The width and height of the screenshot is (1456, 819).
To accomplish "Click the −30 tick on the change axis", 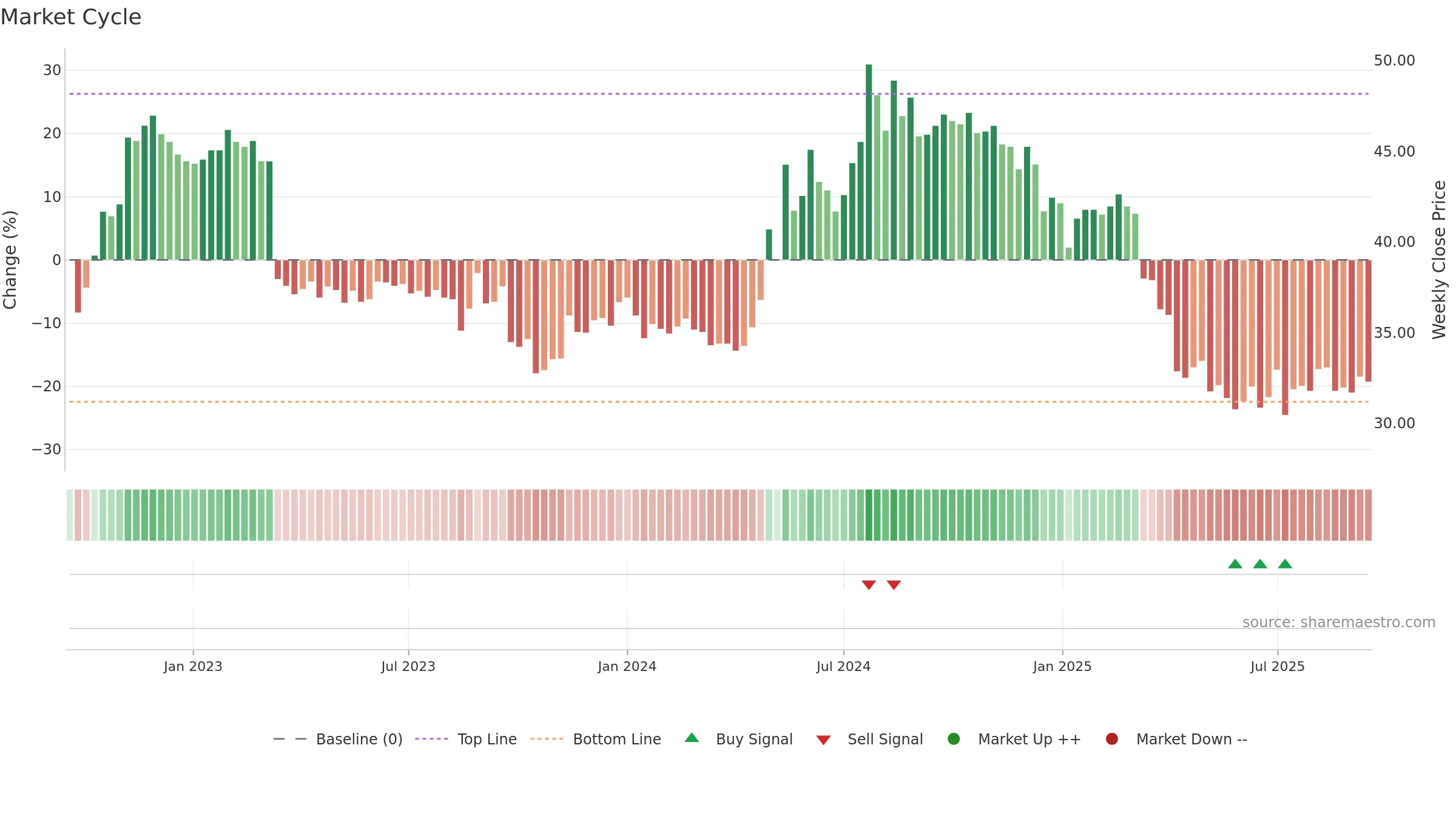I will click(x=47, y=450).
